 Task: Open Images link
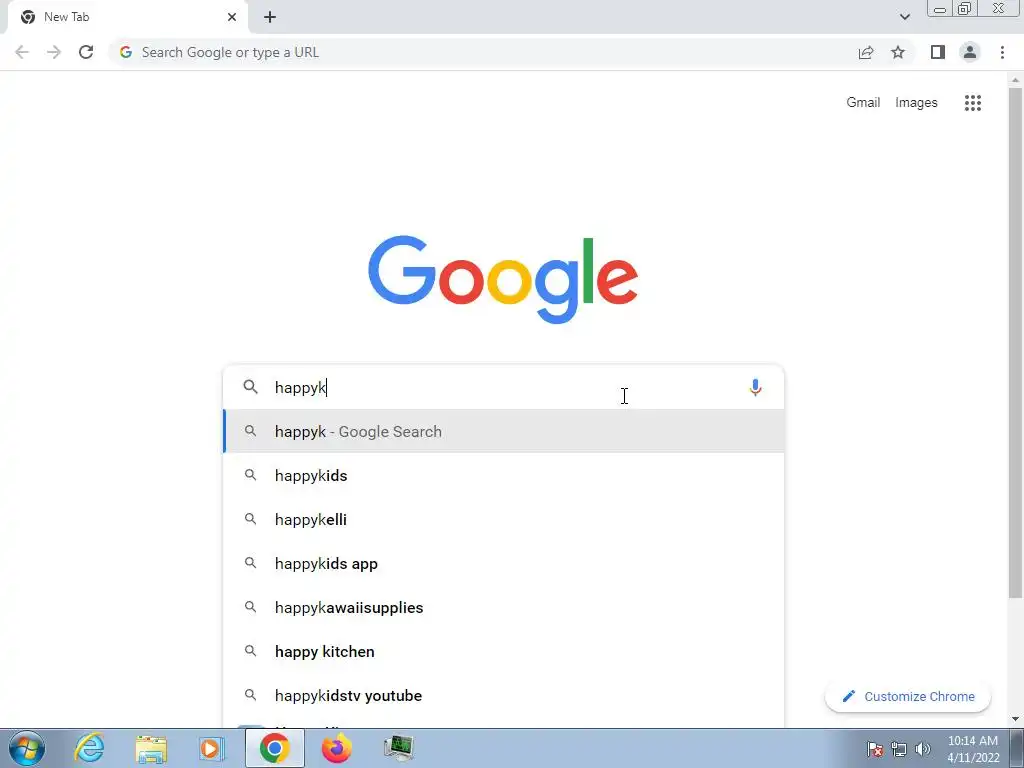pyautogui.click(x=916, y=103)
